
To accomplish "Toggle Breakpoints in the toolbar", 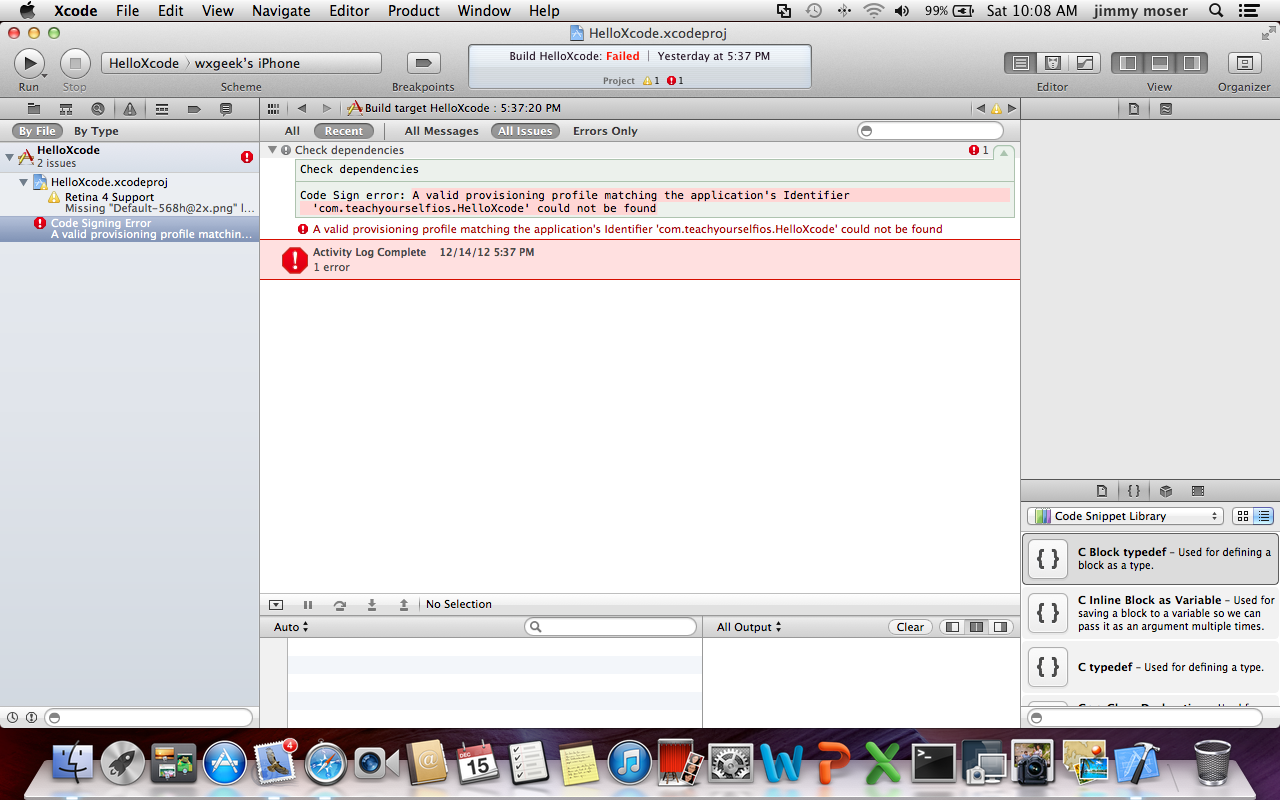I will 423,63.
